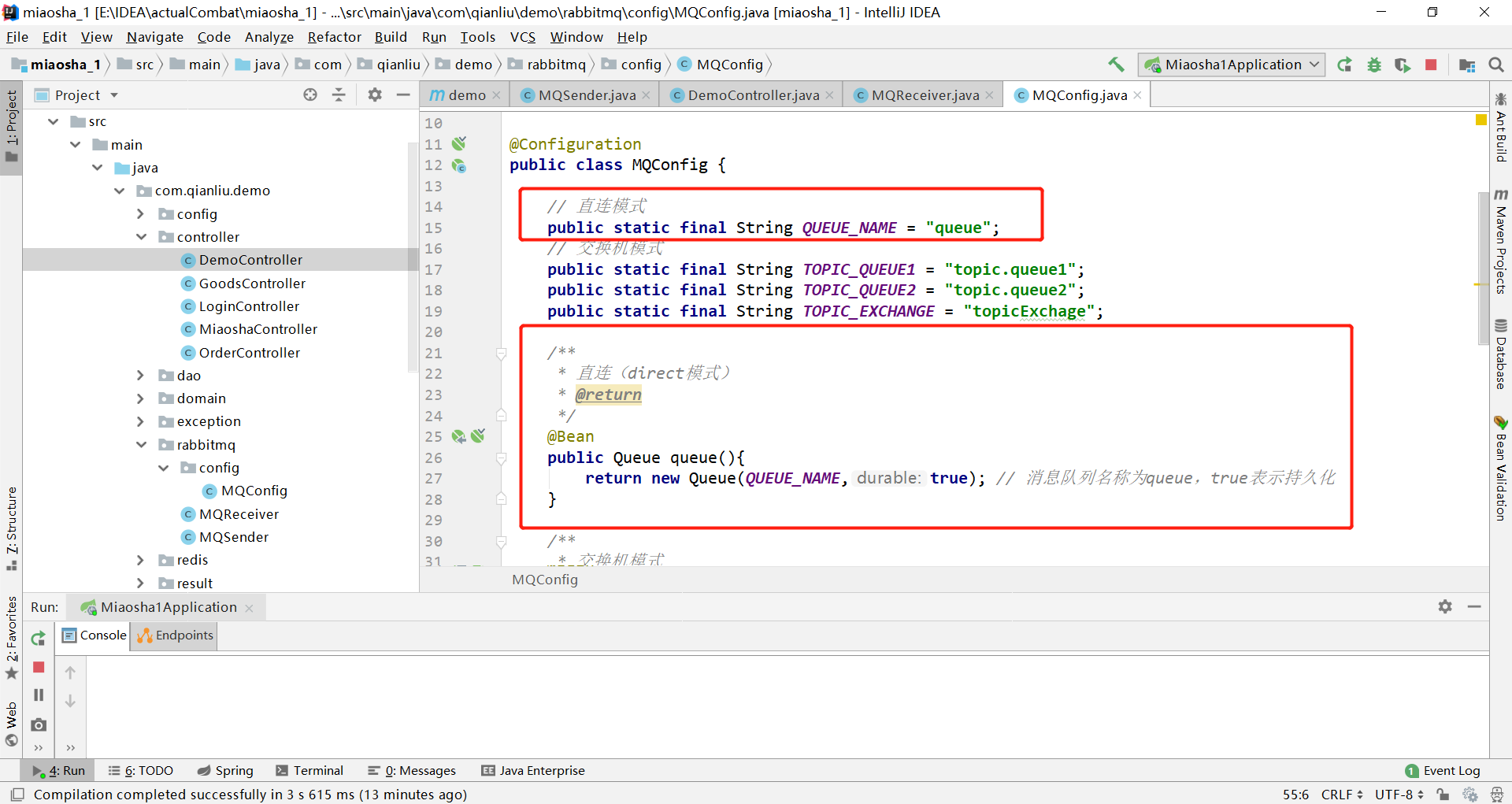Click the red Stop icon in the top toolbar
The image size is (1512, 804).
(1431, 65)
